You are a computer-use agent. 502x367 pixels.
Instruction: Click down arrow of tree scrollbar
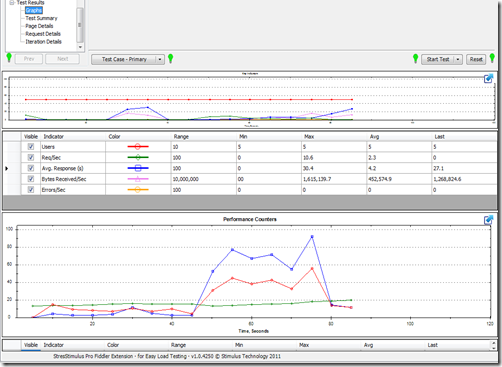80,47
